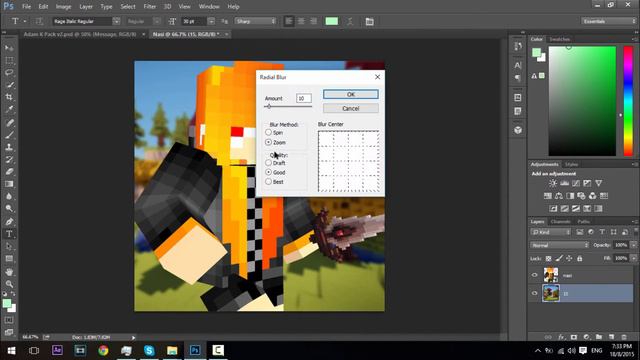
Task: Open the Opacity dropdown arrow
Action: [633, 245]
